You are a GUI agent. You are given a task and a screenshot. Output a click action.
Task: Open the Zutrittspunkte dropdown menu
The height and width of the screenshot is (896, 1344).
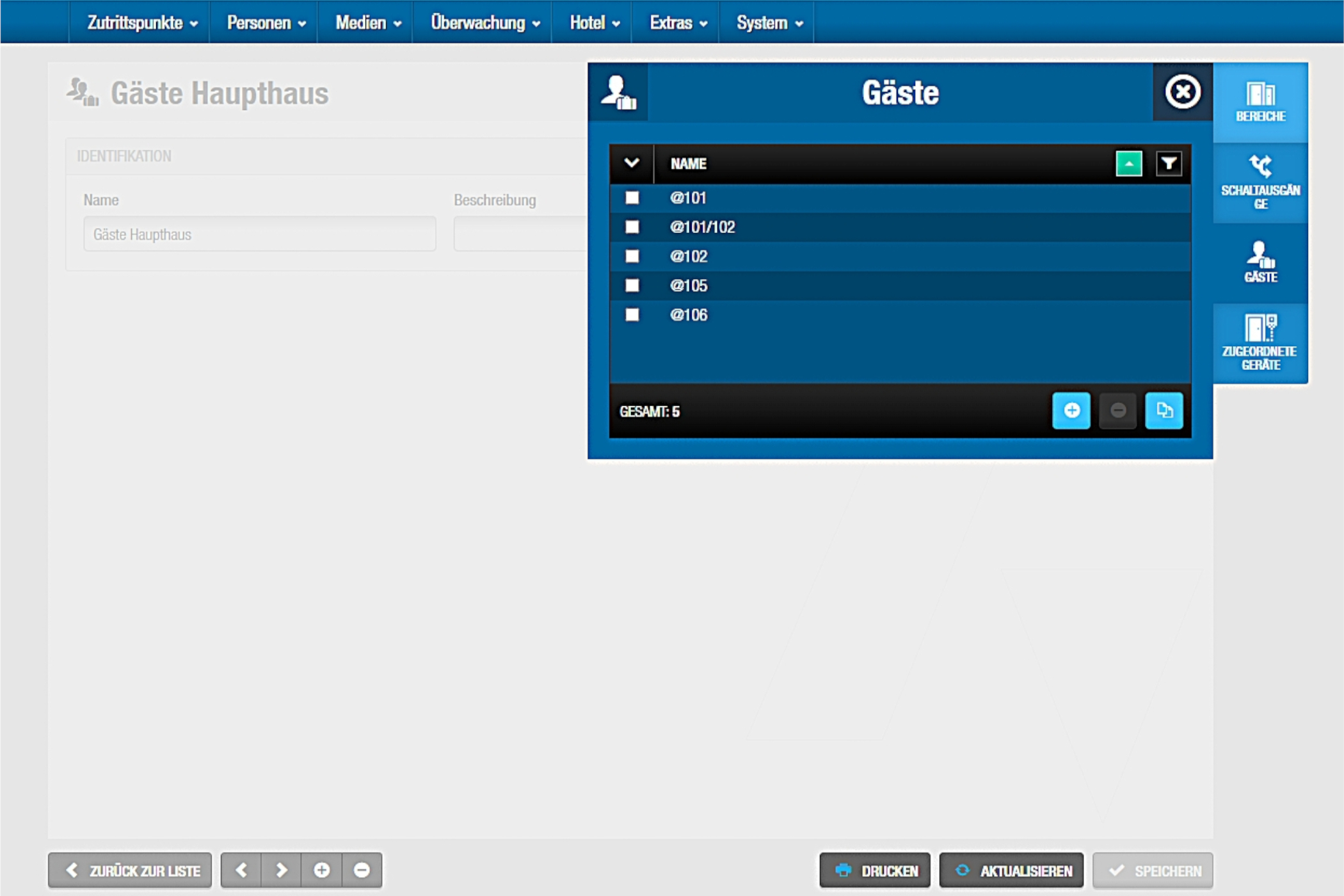142,23
